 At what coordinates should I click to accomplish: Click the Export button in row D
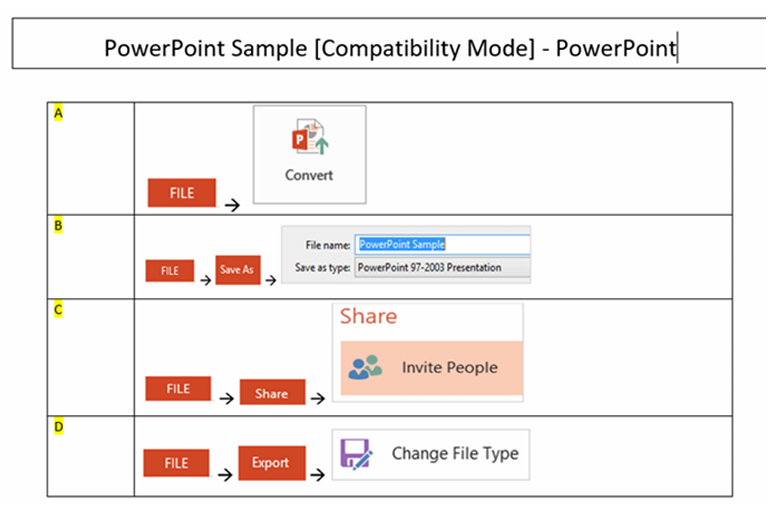270,463
